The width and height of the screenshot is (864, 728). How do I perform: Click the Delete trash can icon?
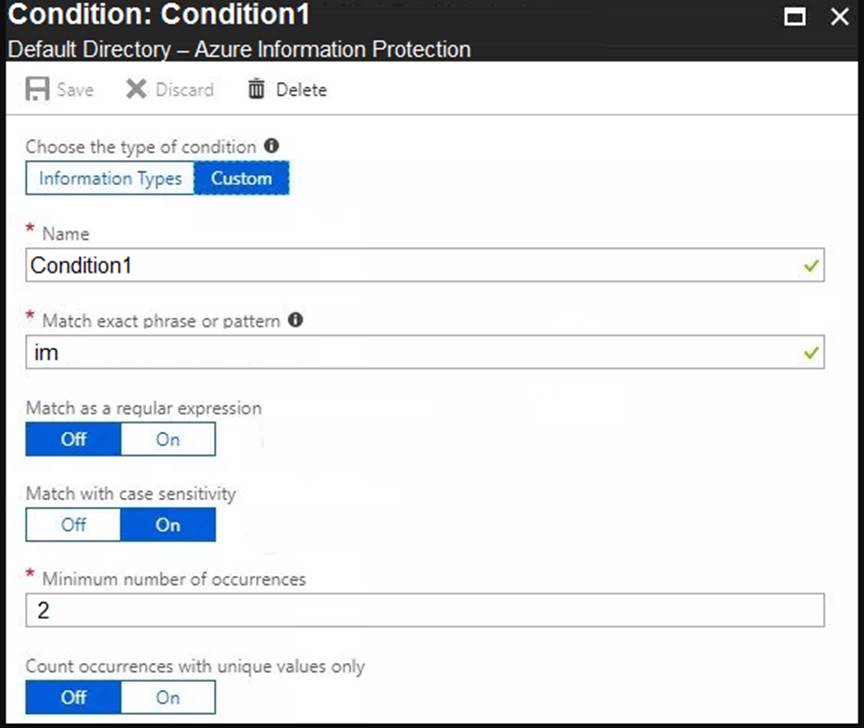tap(257, 90)
